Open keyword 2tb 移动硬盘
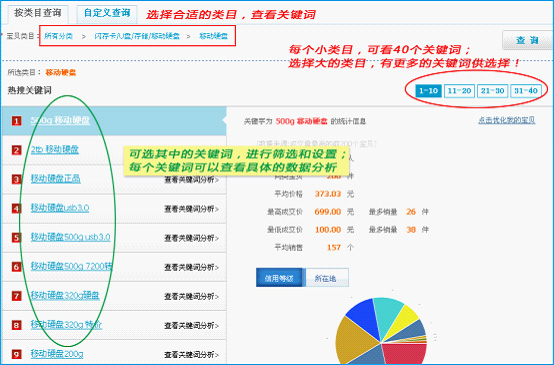The image size is (554, 365). click(55, 149)
